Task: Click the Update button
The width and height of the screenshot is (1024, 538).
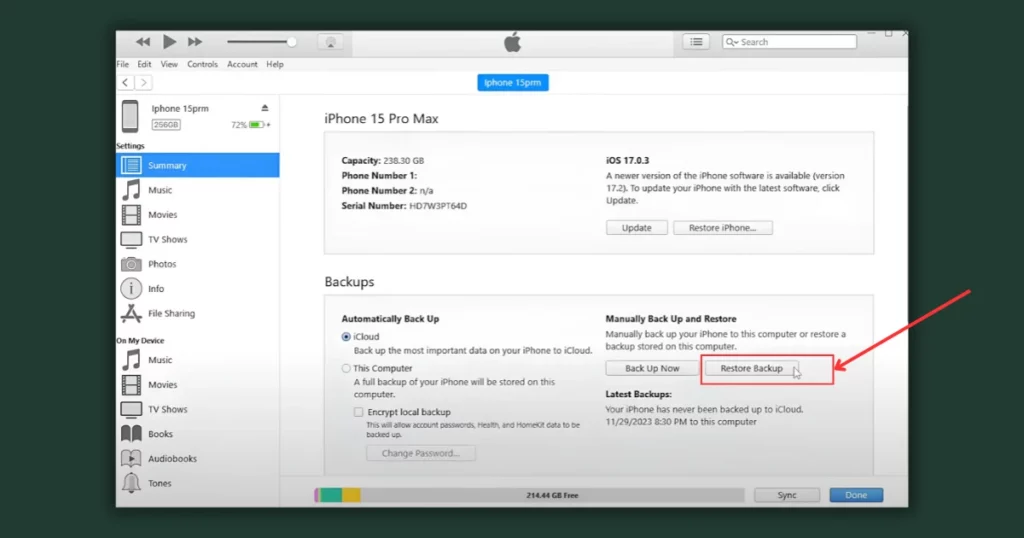Action: coord(637,228)
